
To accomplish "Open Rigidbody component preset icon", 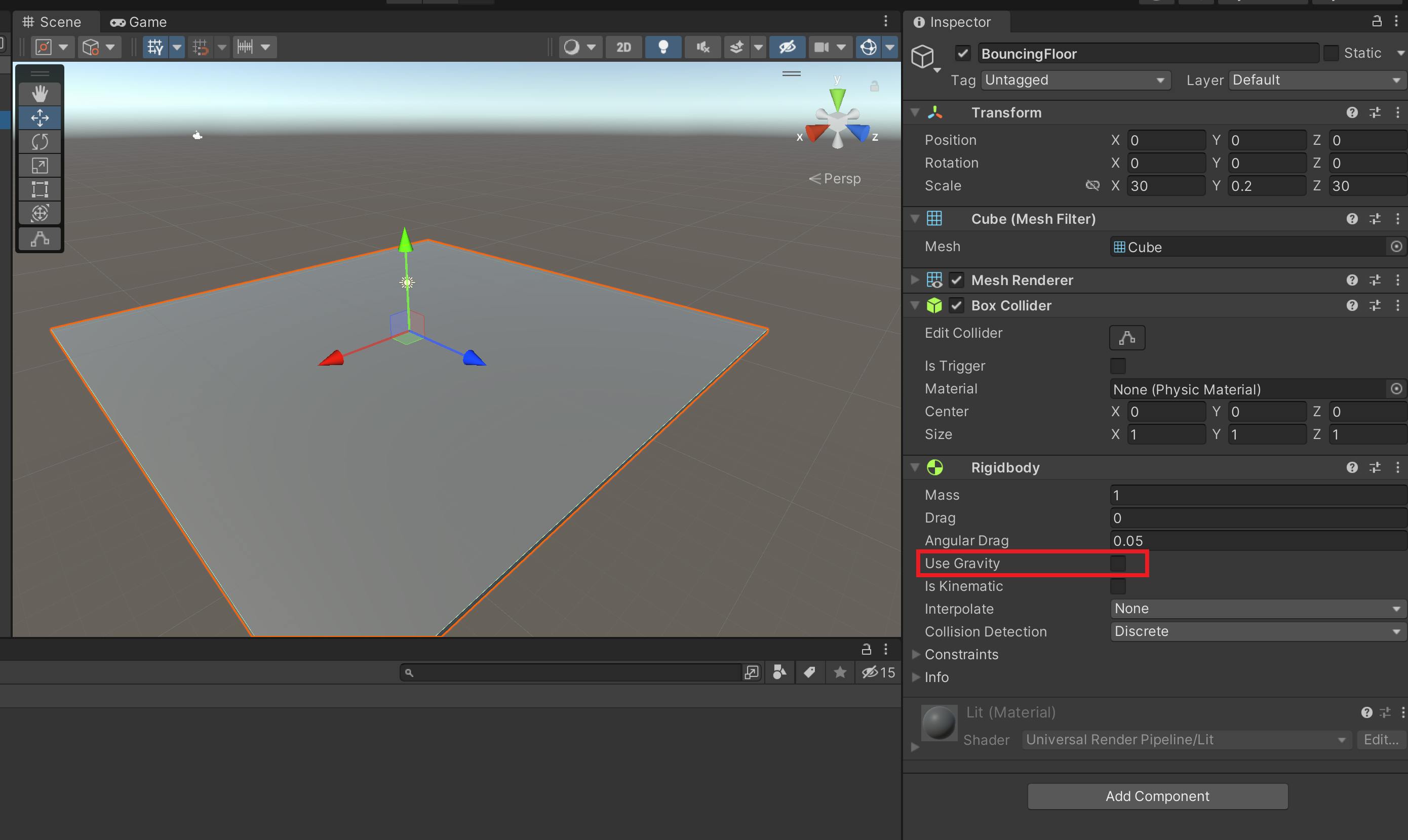I will pos(1375,467).
